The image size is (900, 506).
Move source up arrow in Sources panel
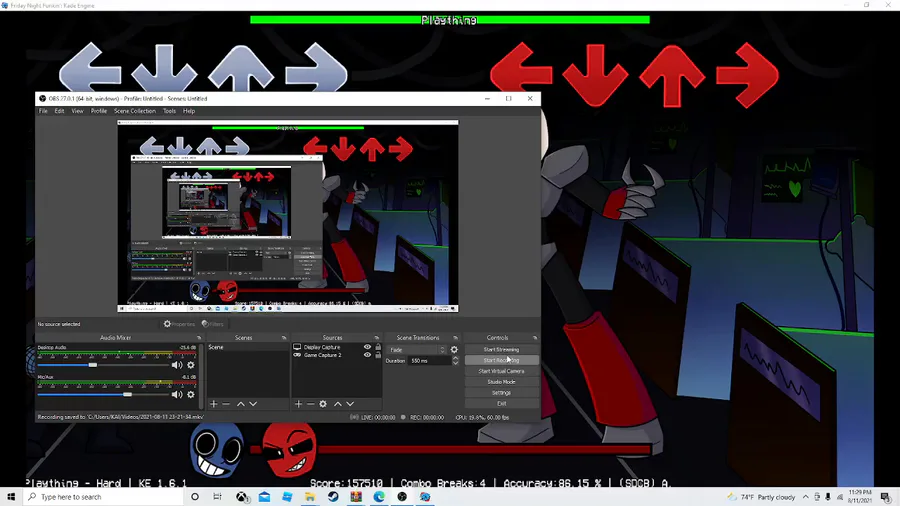(x=338, y=404)
